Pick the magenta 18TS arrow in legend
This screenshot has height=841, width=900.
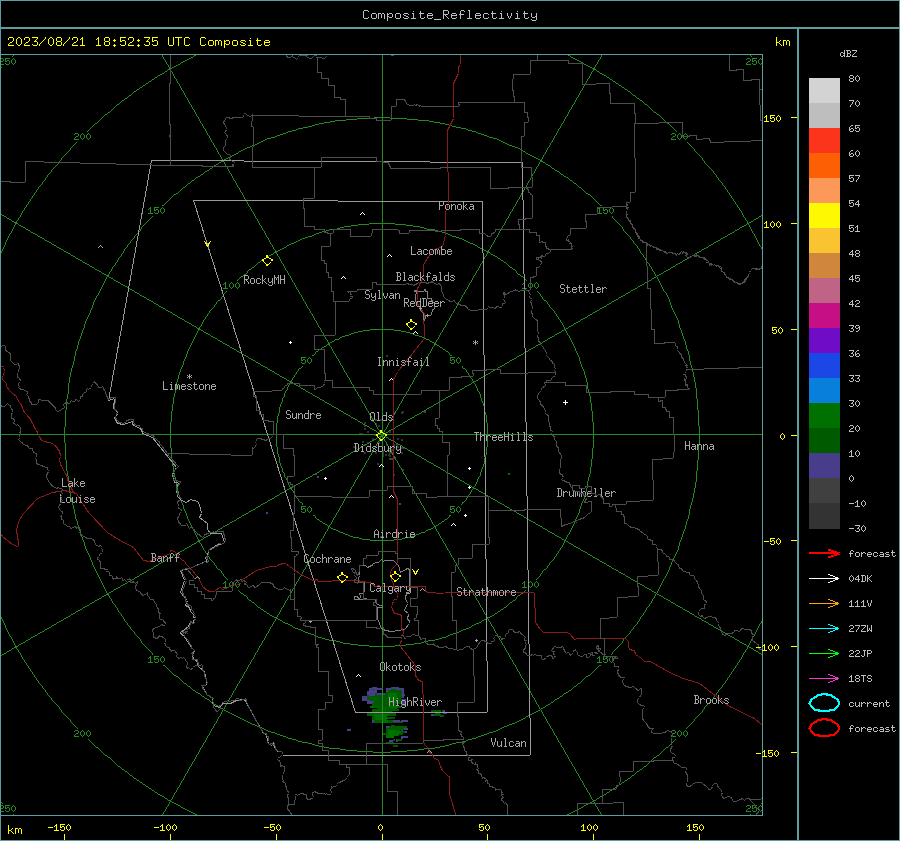[824, 679]
